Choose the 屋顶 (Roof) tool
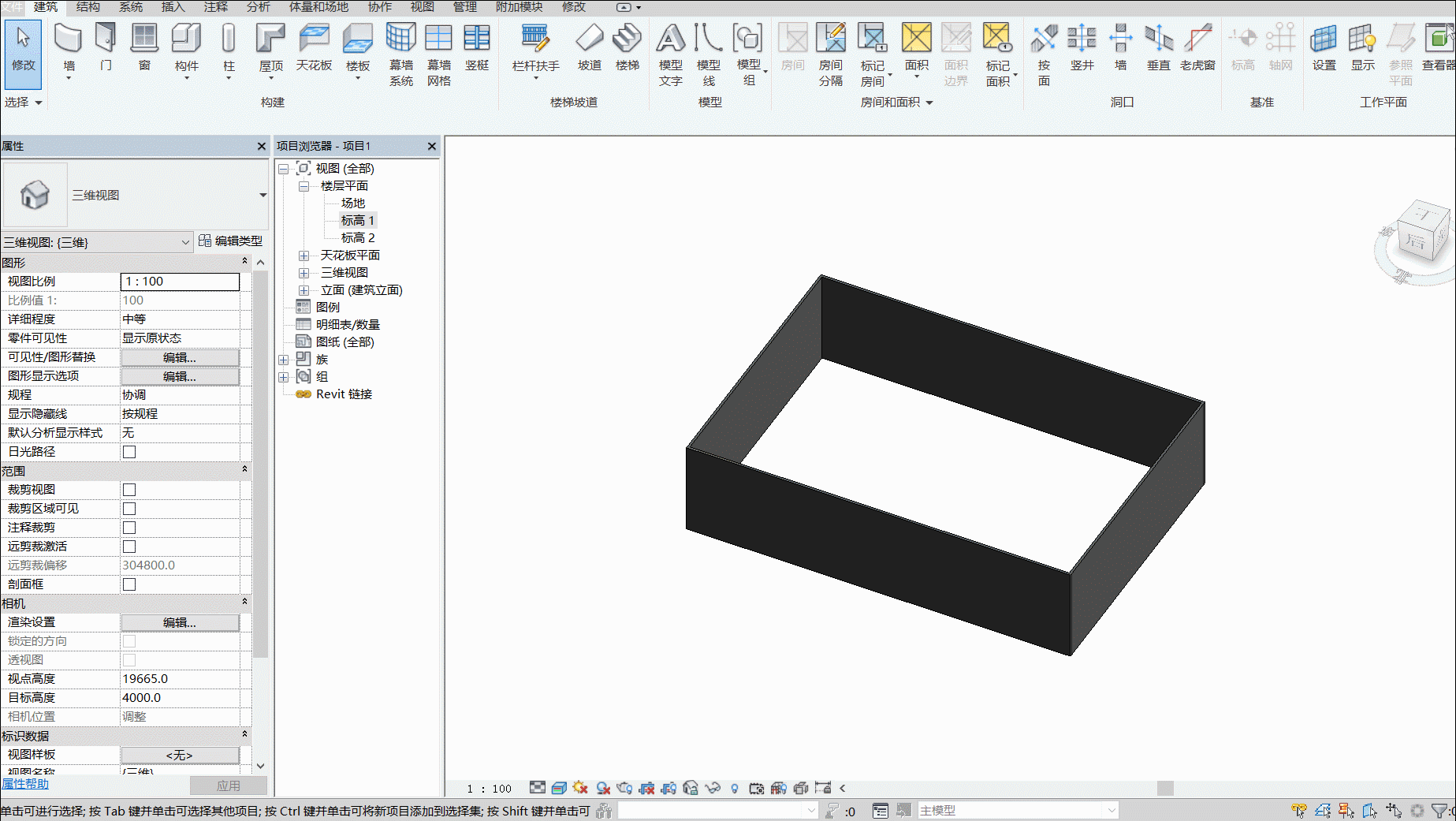Screen dimensions: 1456x821 click(270, 50)
